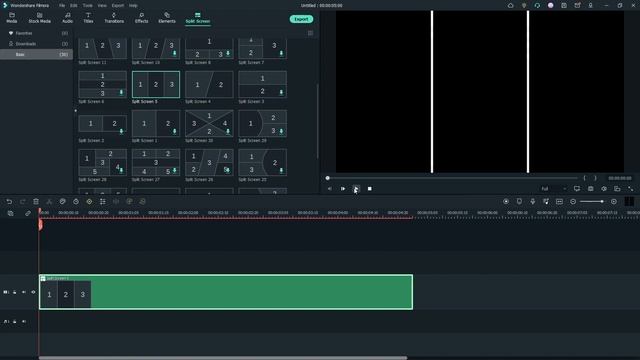Lock the audio track 1
Image resolution: width=640 pixels, height=360 pixels.
click(x=15, y=322)
